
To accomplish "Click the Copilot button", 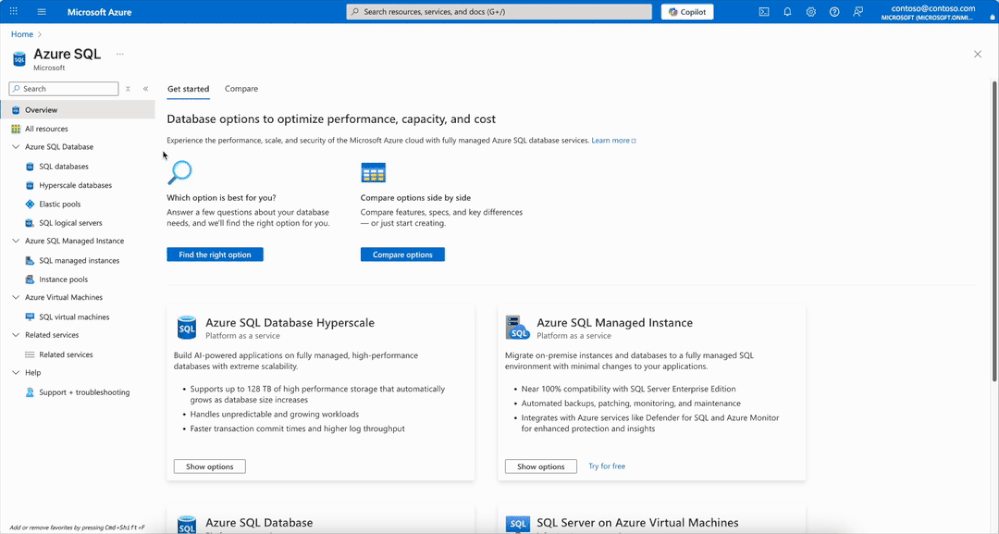I will coord(687,11).
